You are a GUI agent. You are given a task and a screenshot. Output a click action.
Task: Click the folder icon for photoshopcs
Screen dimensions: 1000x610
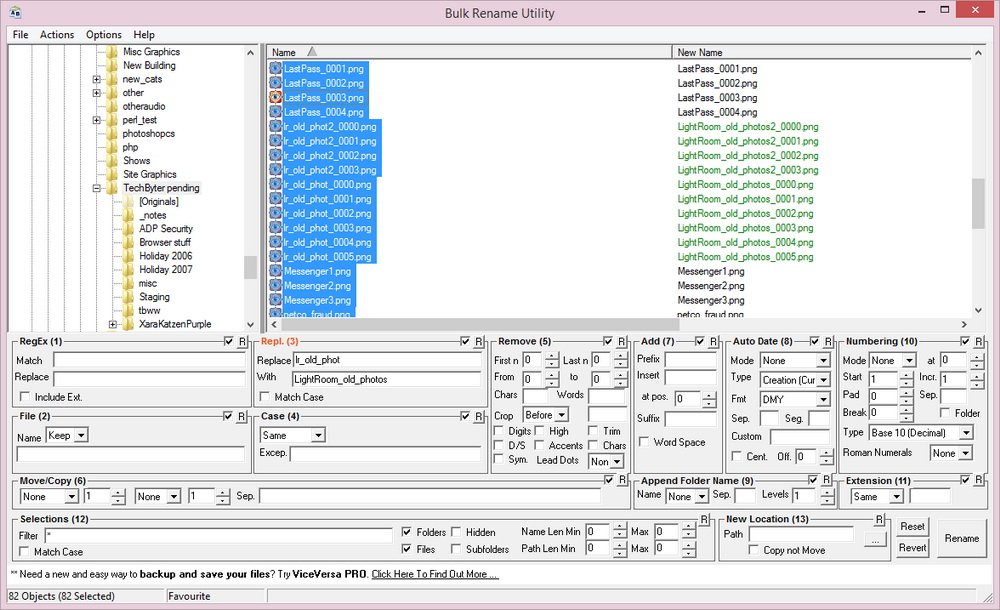pyautogui.click(x=112, y=133)
